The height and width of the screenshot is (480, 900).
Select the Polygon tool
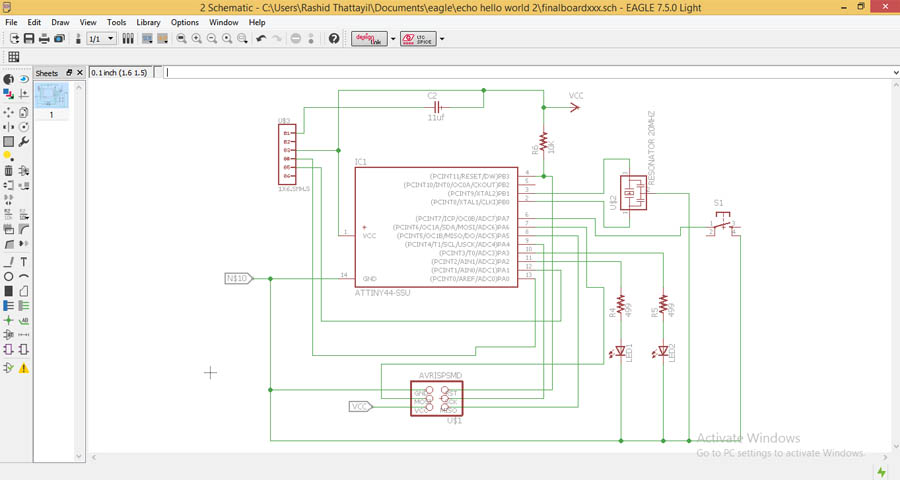(x=24, y=291)
